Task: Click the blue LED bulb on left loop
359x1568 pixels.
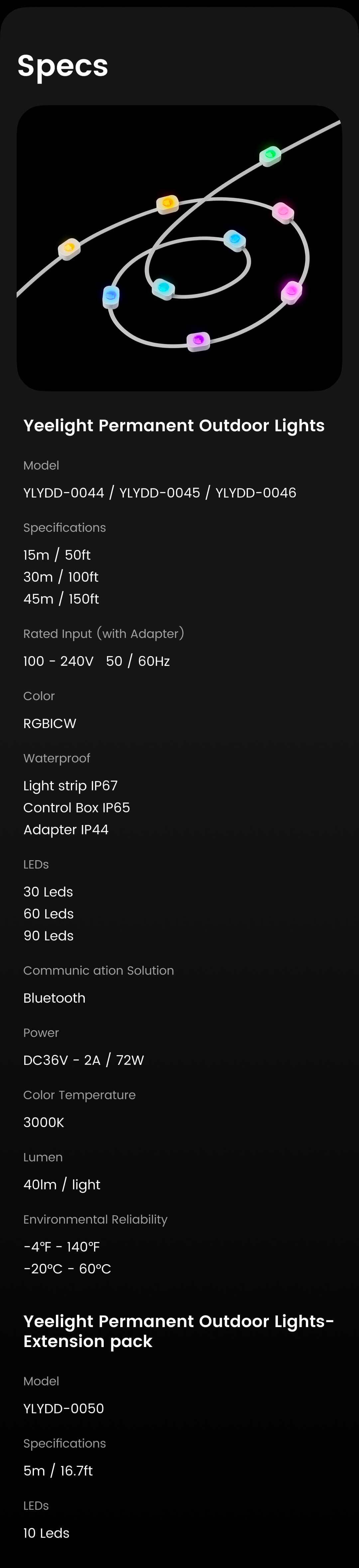Action: coord(111,297)
